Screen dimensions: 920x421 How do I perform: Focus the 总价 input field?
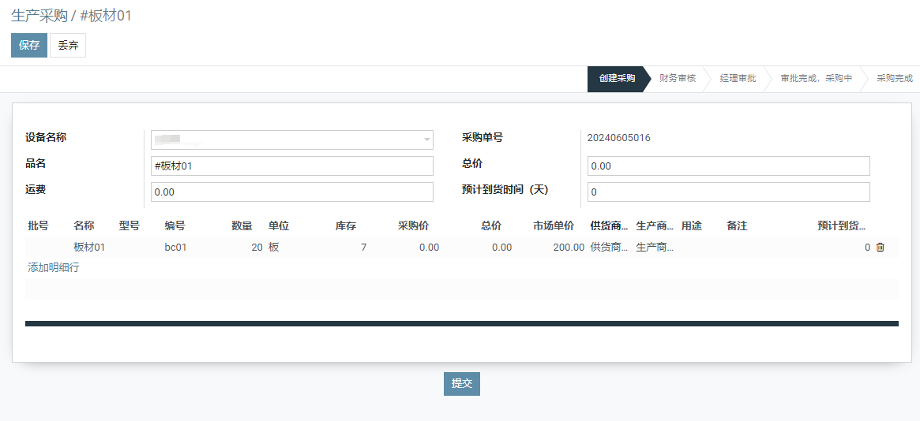[727, 166]
